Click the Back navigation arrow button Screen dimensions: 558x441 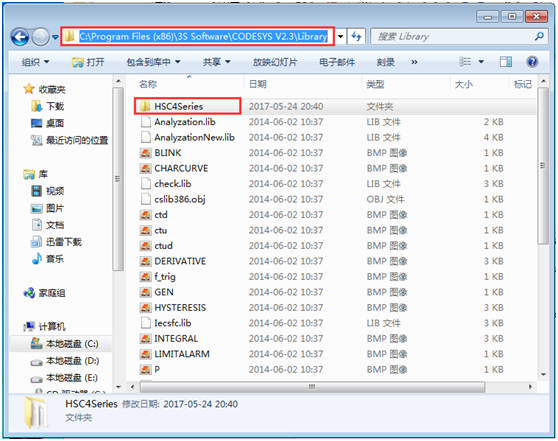(x=20, y=37)
